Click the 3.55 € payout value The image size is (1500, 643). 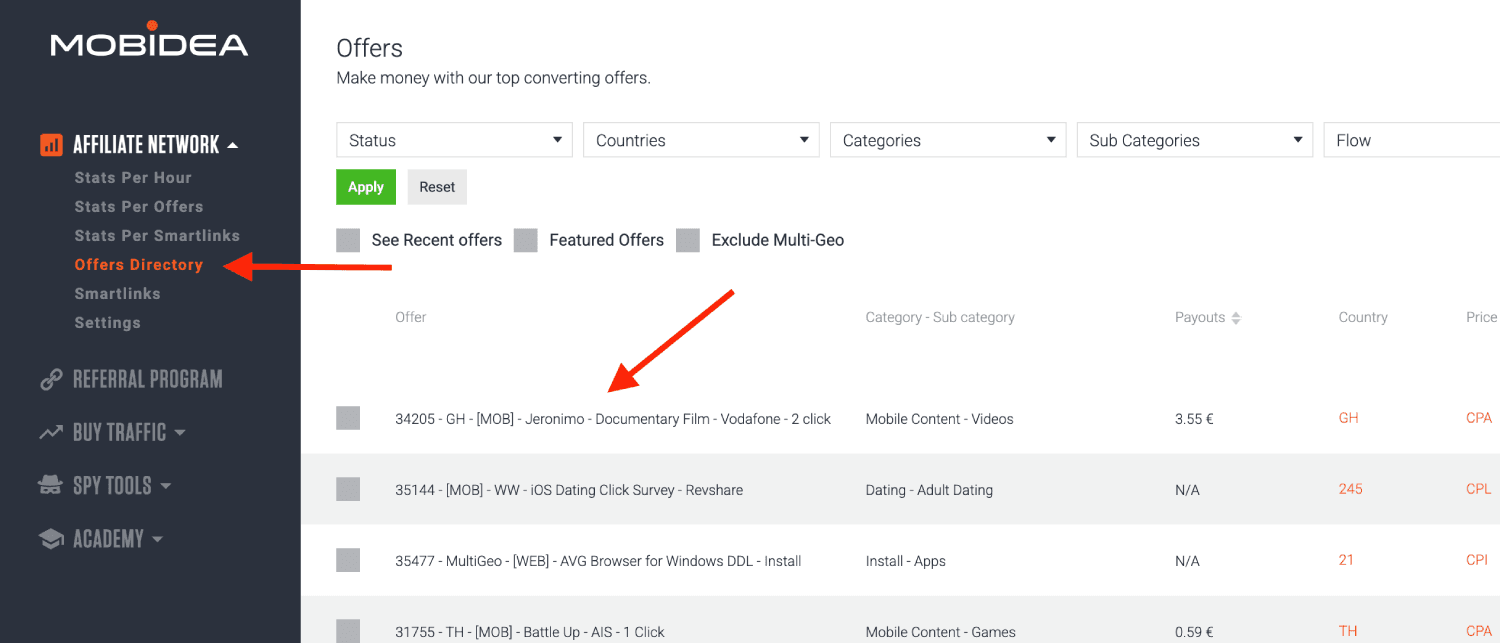point(1194,419)
